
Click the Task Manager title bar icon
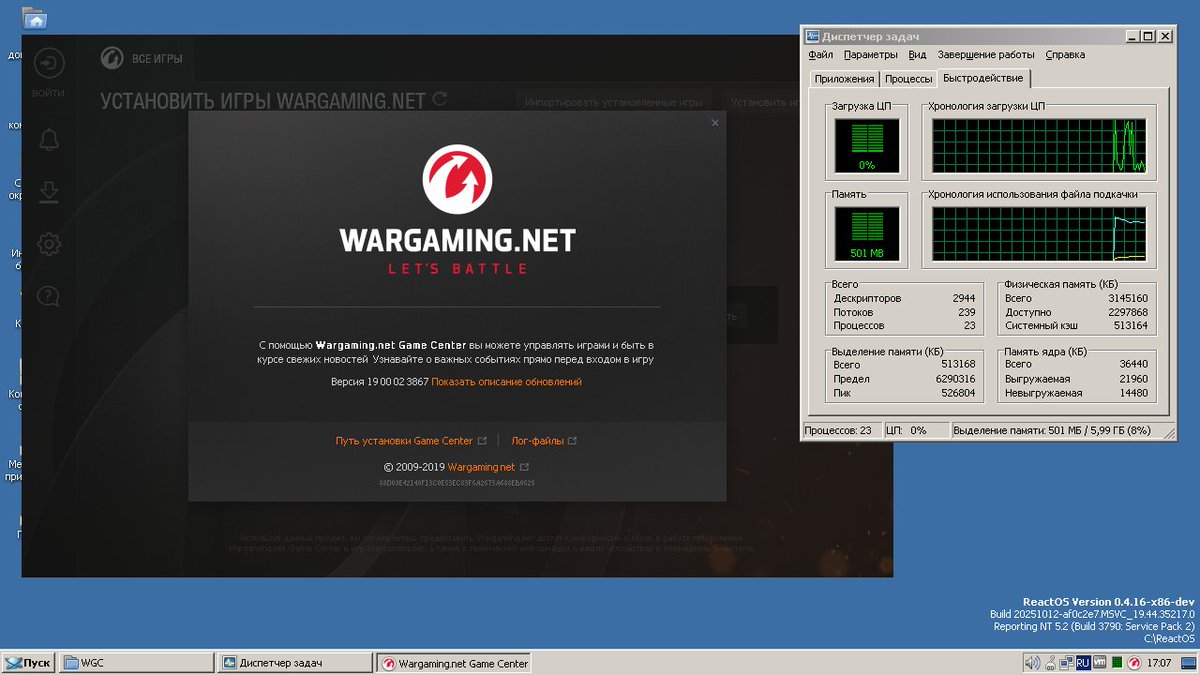tap(813, 35)
